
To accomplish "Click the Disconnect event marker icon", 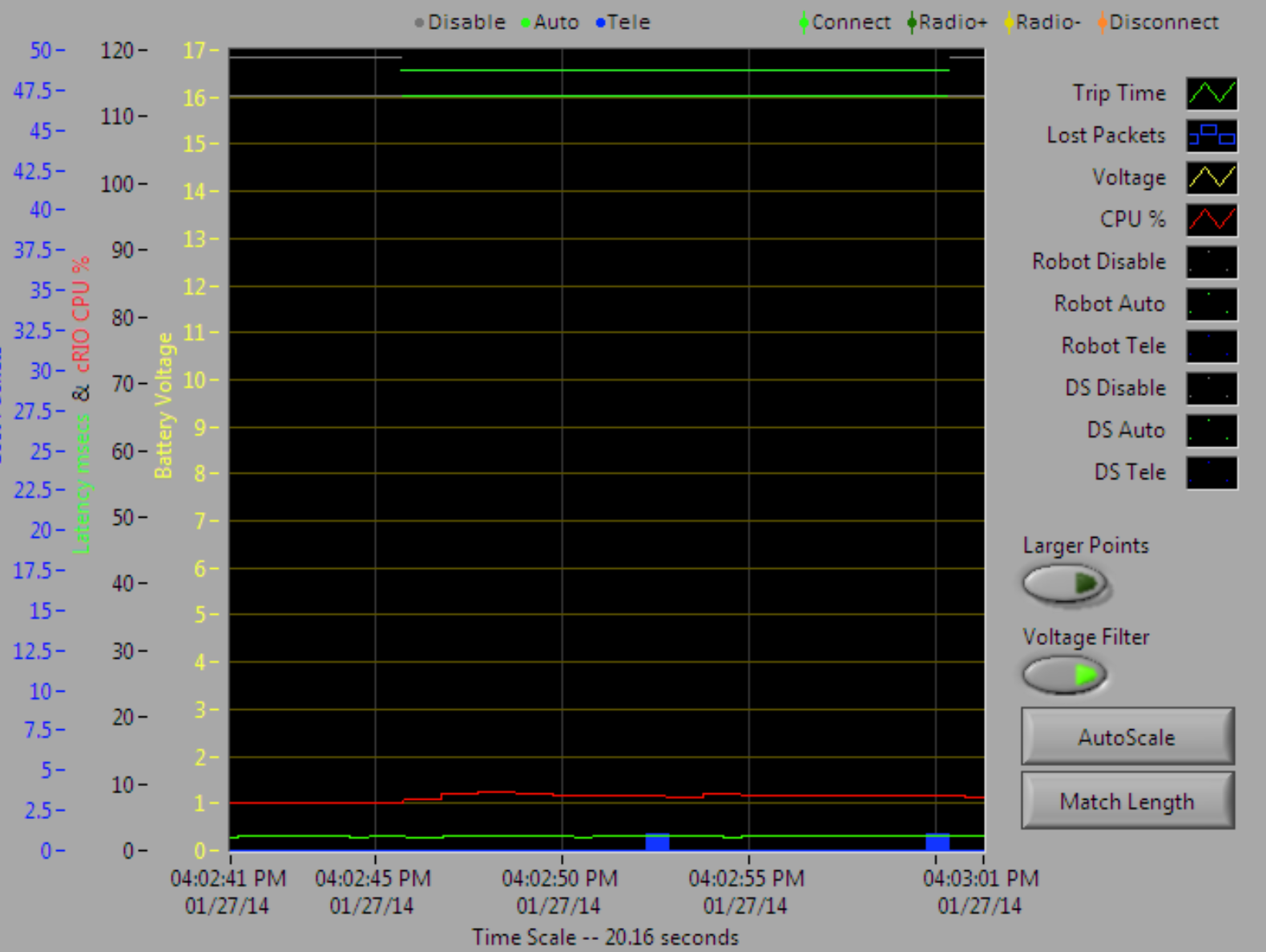I will click(1103, 22).
